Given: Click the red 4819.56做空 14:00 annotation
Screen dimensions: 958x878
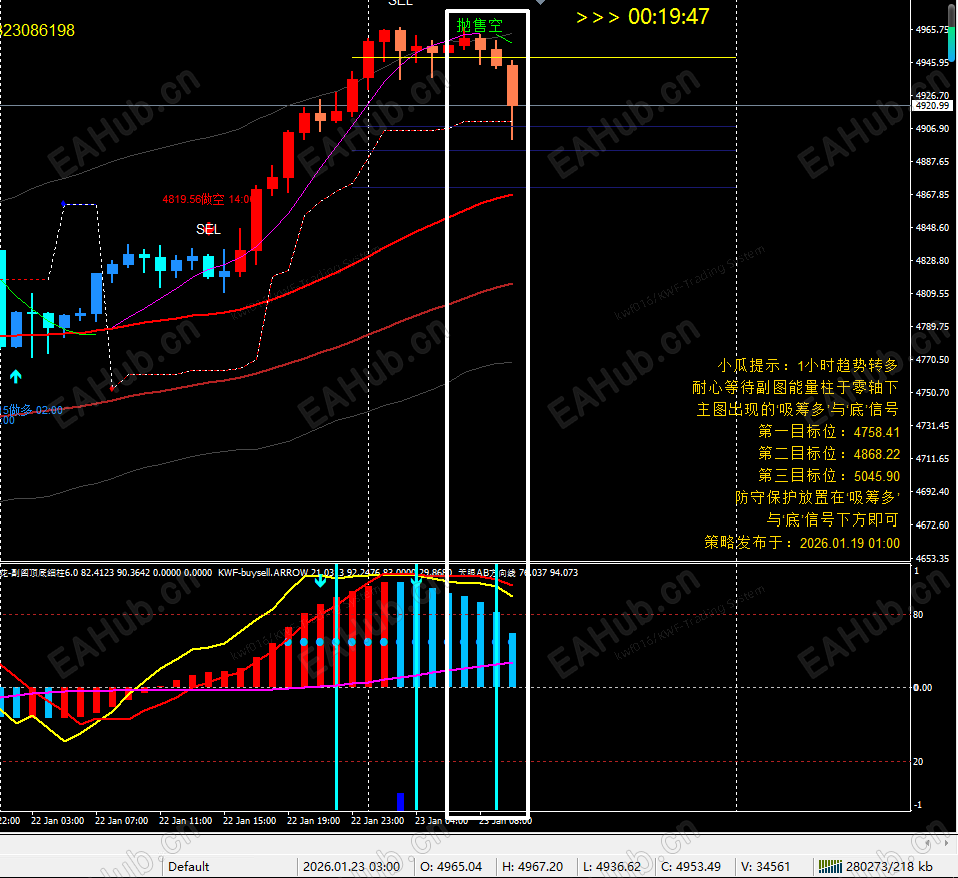Looking at the screenshot, I should tap(207, 199).
